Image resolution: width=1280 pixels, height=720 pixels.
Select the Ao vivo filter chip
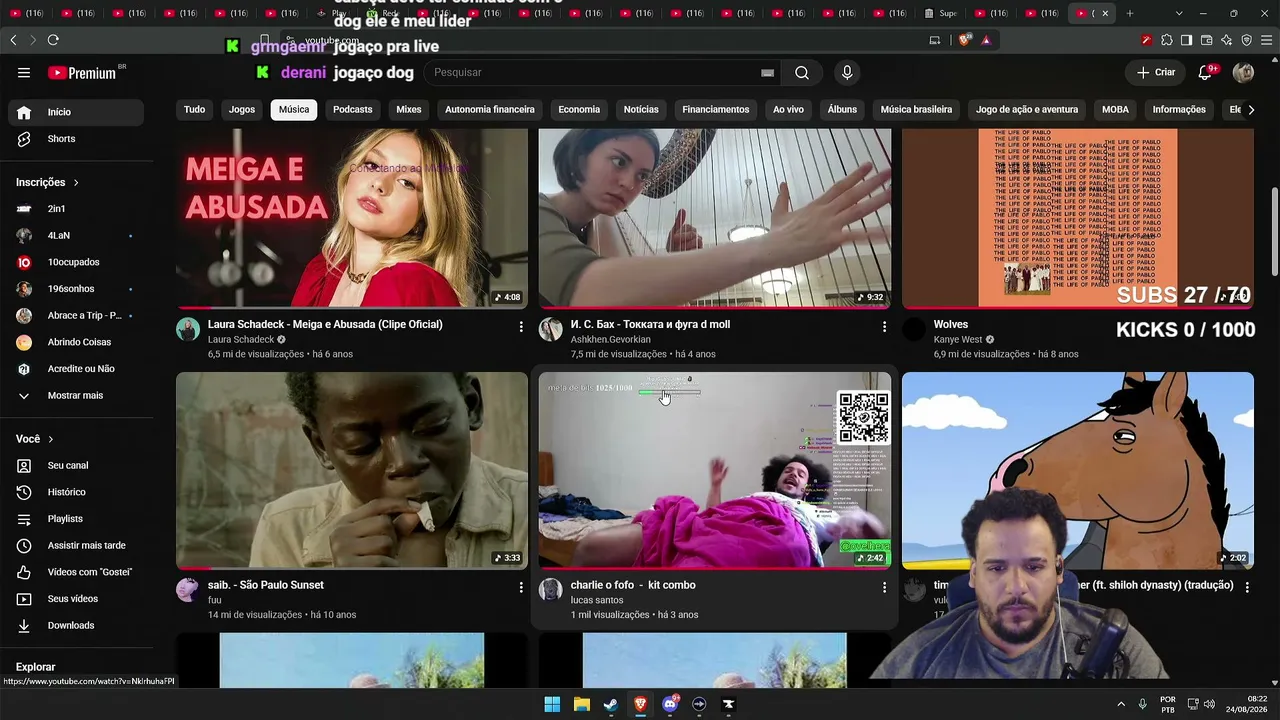788,109
